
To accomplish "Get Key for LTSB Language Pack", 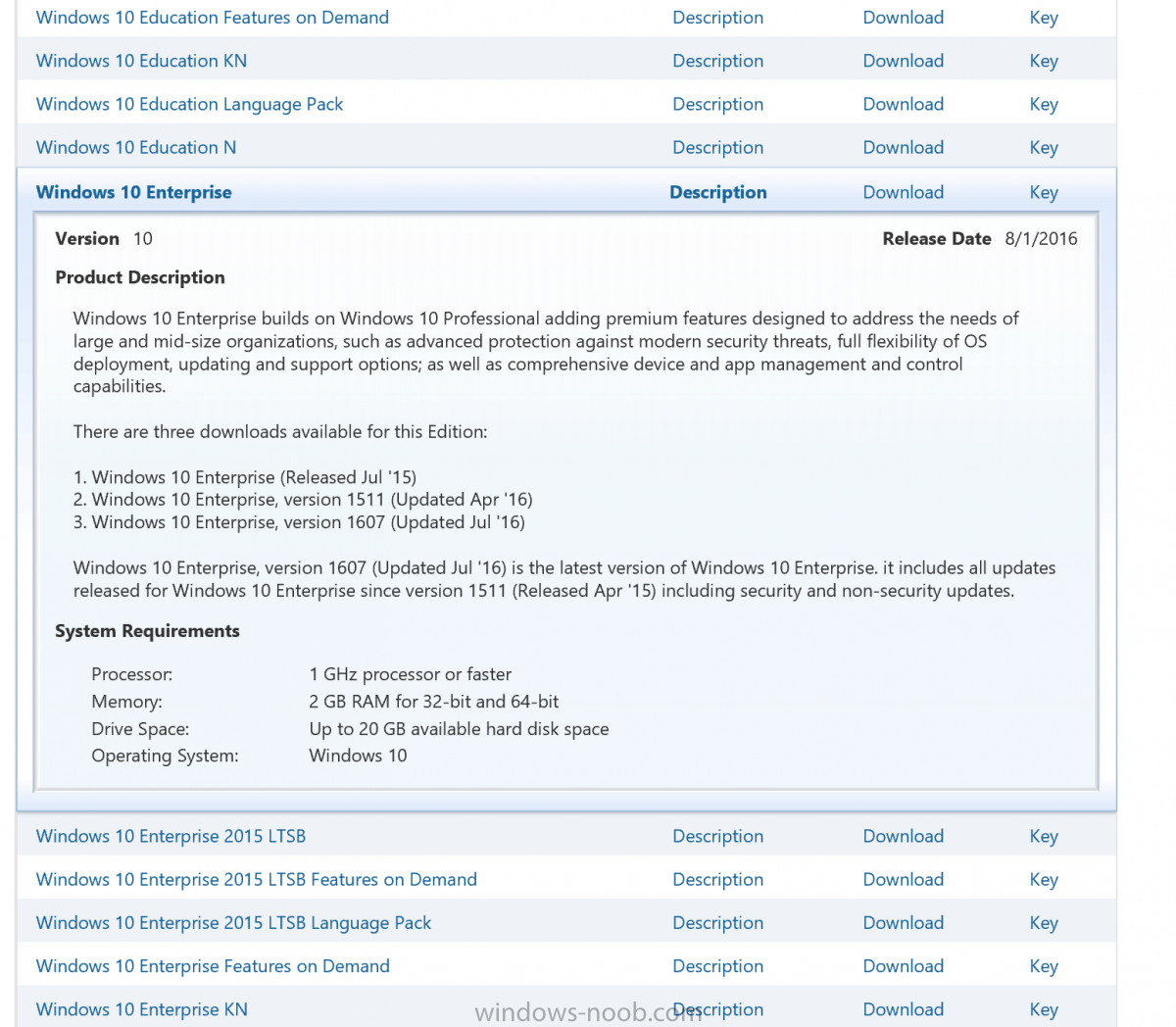I will coord(1044,922).
